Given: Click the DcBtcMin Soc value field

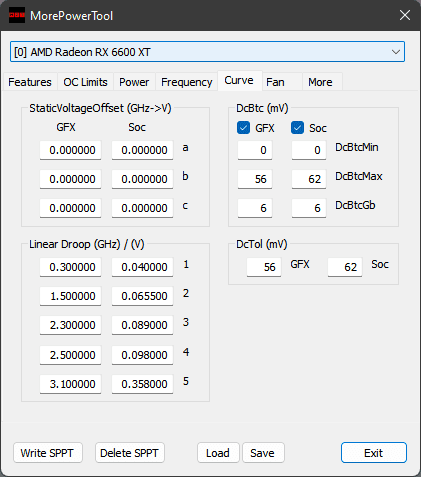Looking at the screenshot, I should 309,150.
